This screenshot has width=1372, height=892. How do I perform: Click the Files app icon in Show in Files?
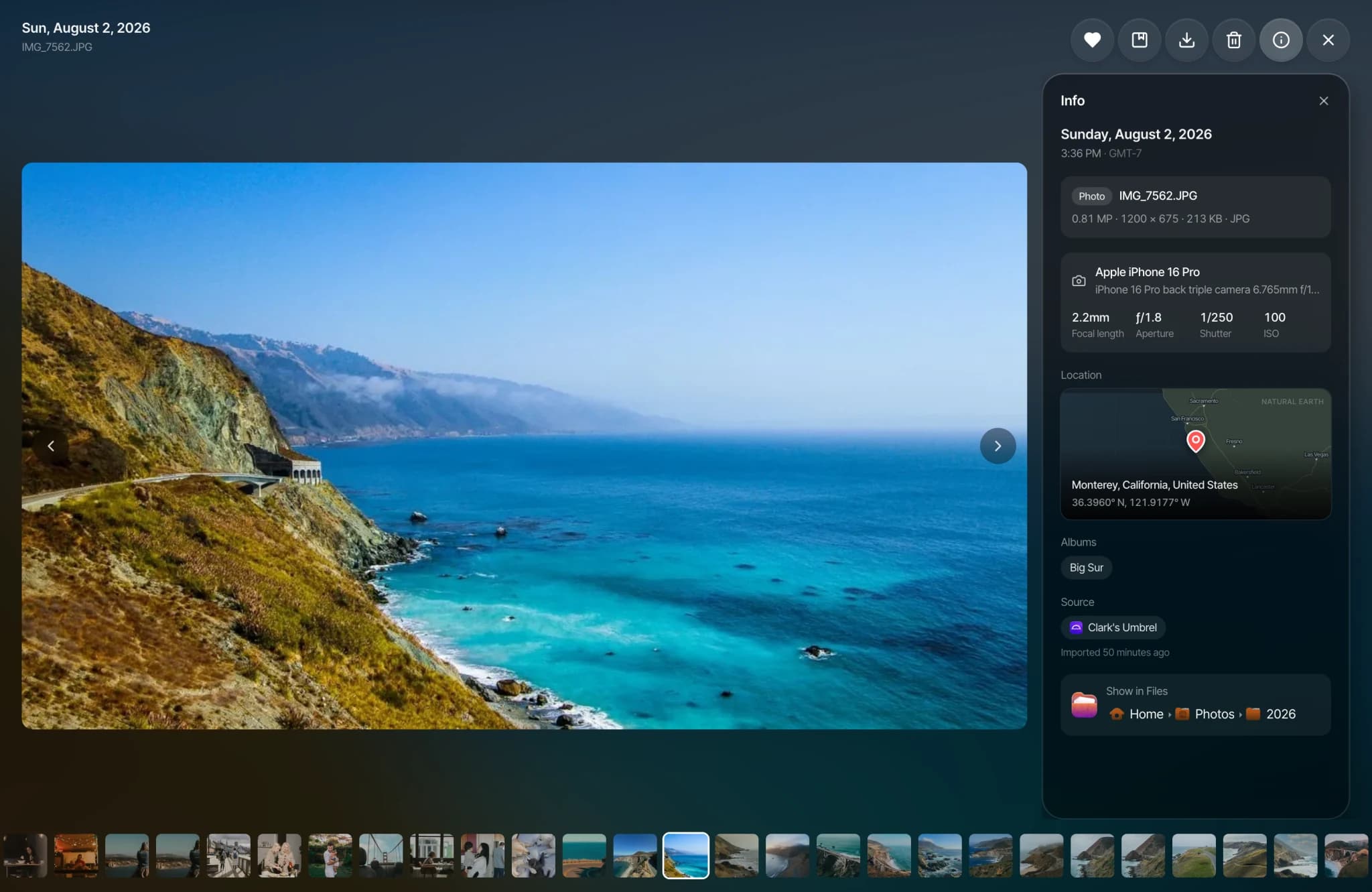(x=1084, y=704)
